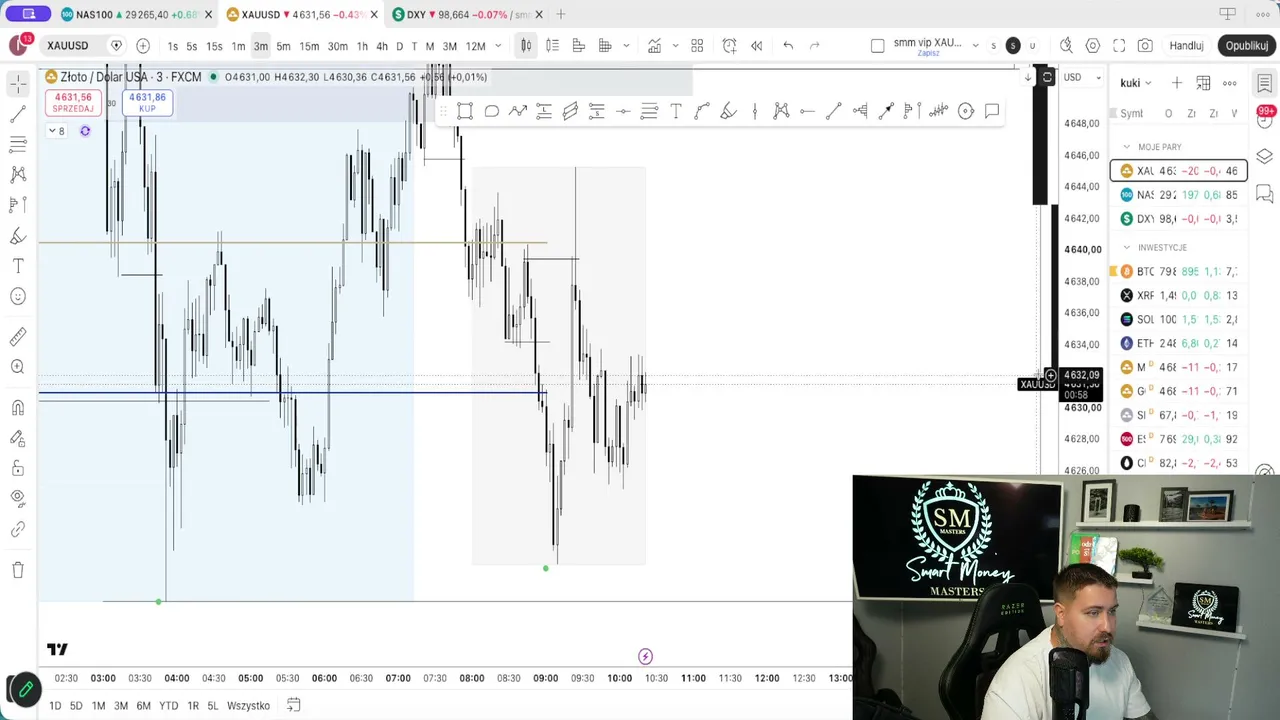Select the path tool in favorites toolbar

[518, 111]
